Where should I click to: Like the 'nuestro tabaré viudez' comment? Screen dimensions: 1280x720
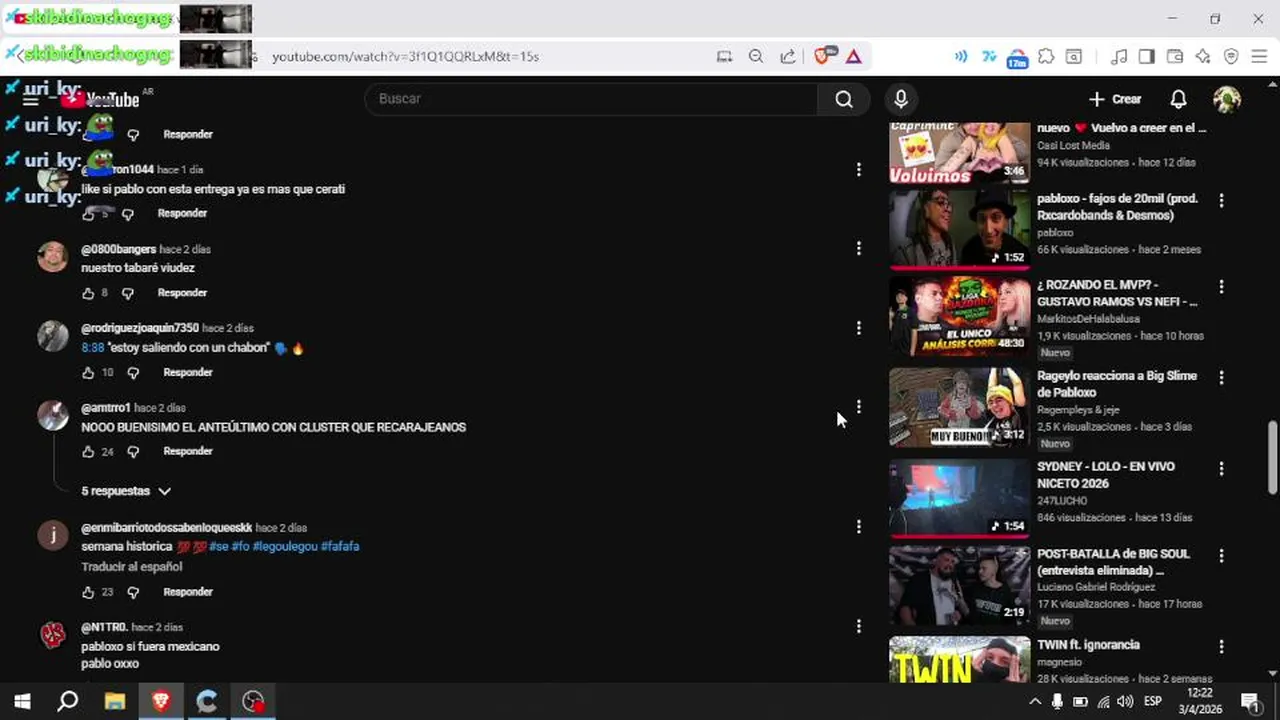pyautogui.click(x=88, y=293)
